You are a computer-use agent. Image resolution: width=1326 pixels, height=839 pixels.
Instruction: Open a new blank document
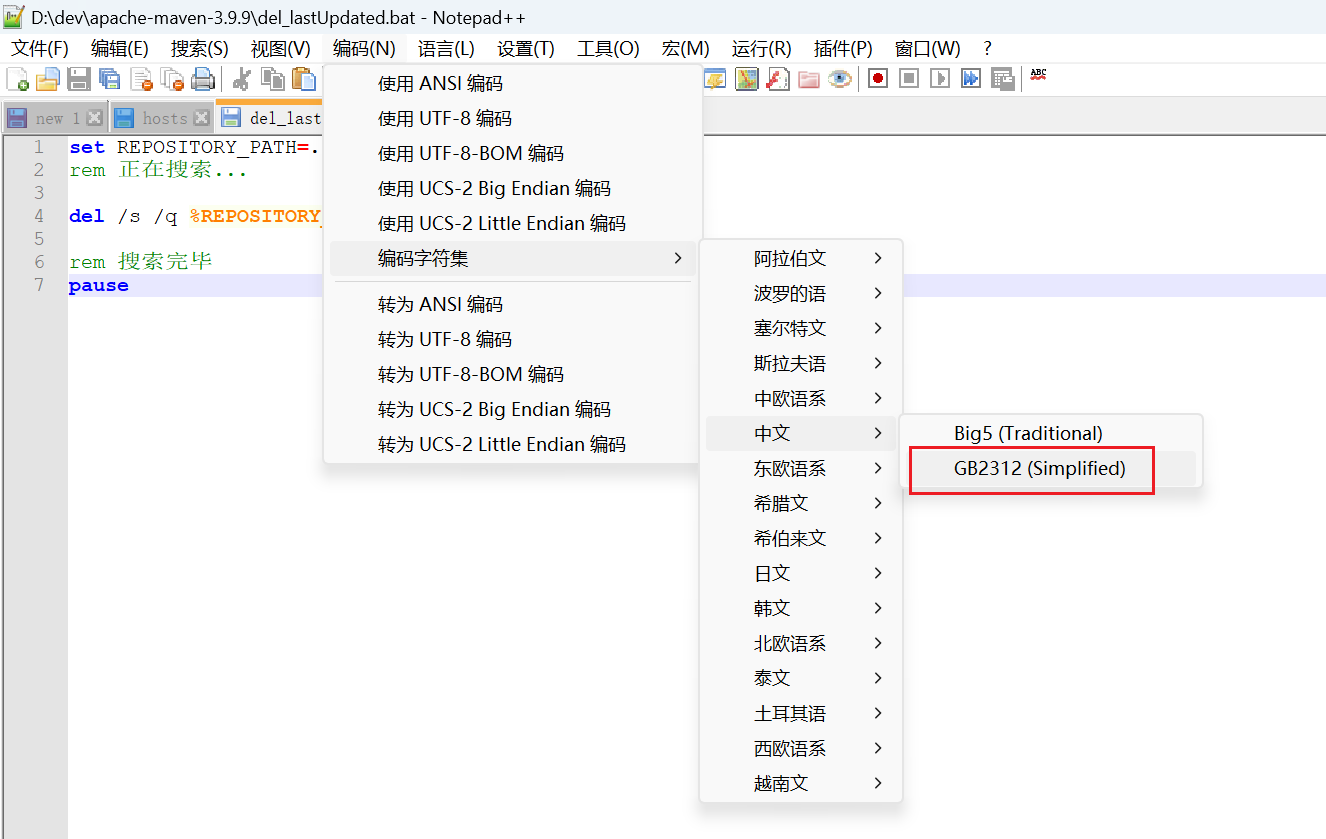pyautogui.click(x=17, y=79)
